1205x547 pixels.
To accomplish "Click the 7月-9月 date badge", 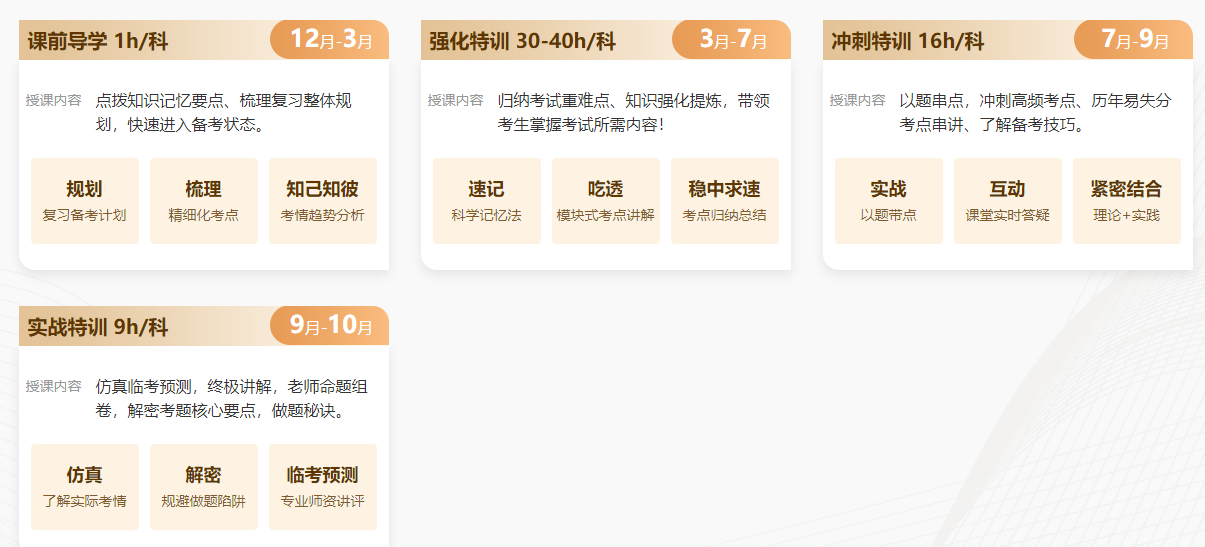I will click(1134, 40).
